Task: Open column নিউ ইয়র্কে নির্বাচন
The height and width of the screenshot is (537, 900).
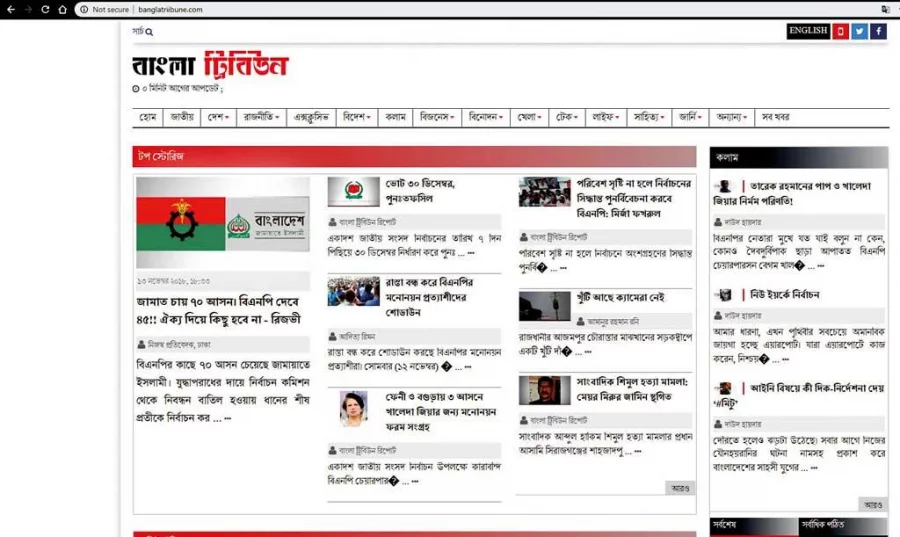Action: click(x=784, y=294)
